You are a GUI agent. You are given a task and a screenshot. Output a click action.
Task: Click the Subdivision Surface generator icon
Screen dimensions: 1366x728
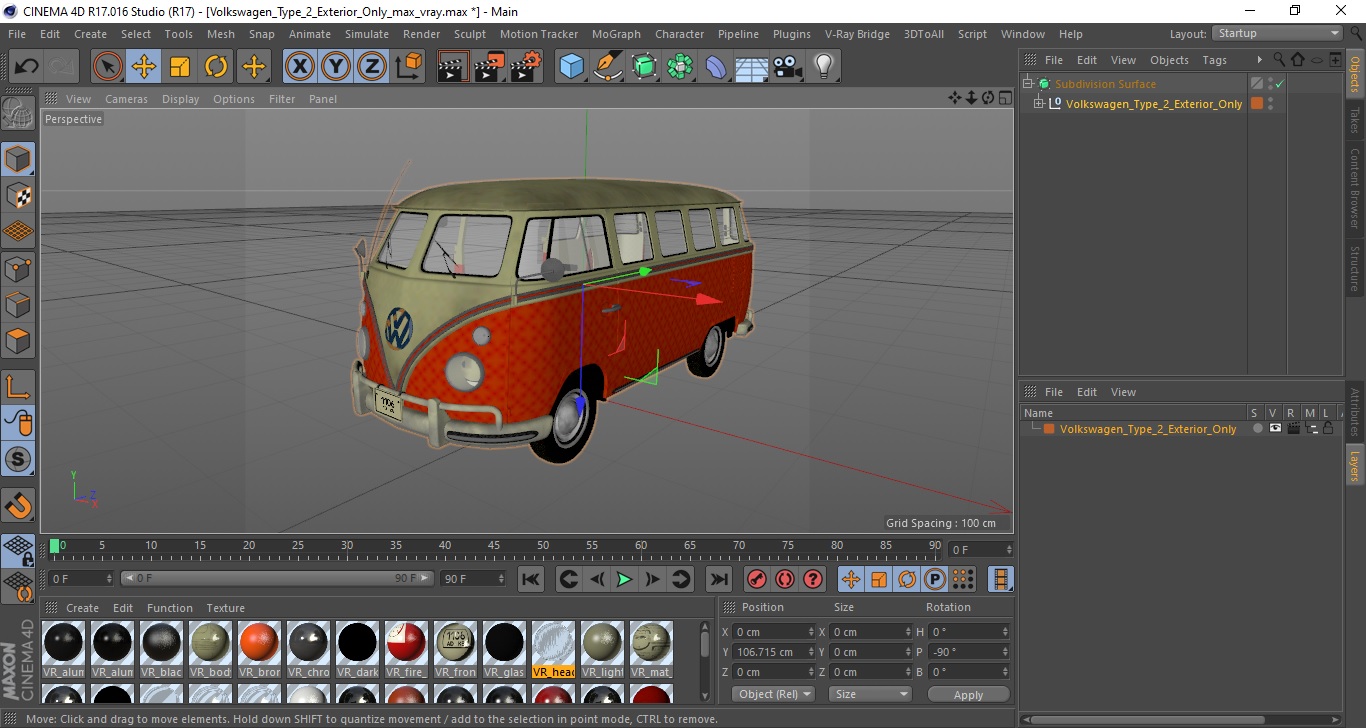point(645,67)
